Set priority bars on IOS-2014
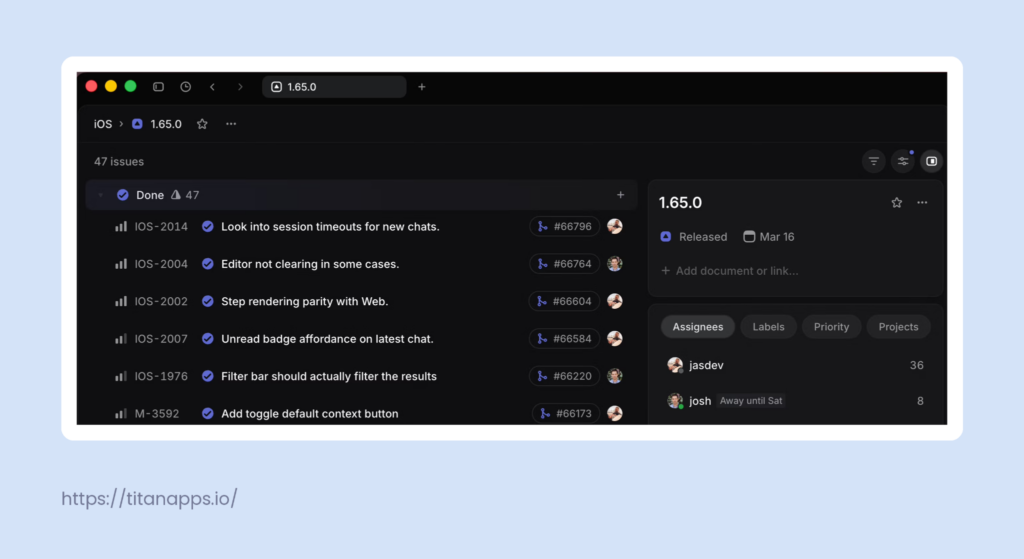Screen dimensions: 1024x559 pyautogui.click(x=121, y=227)
